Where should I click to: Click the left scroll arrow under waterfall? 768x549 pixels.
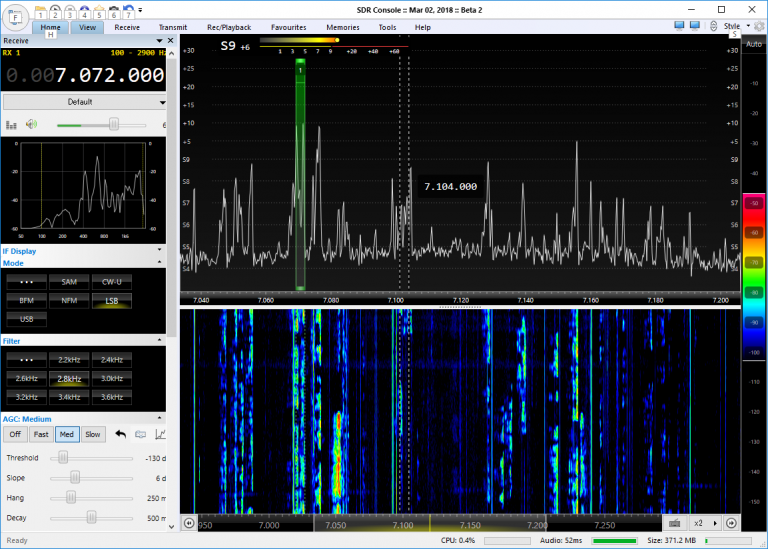189,523
